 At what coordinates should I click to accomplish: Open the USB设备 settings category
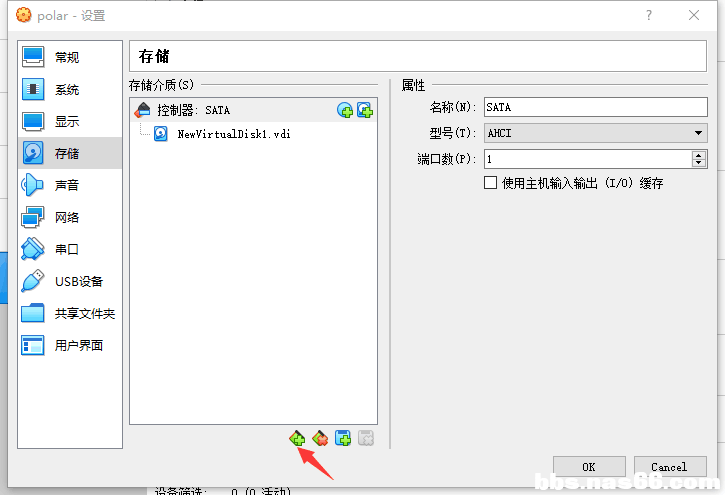tap(70, 281)
